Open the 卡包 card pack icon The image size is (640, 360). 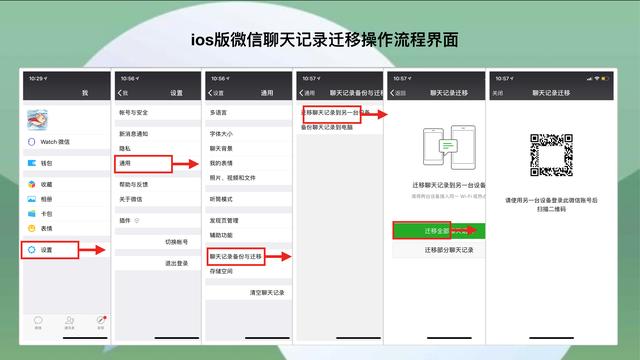tap(31, 213)
